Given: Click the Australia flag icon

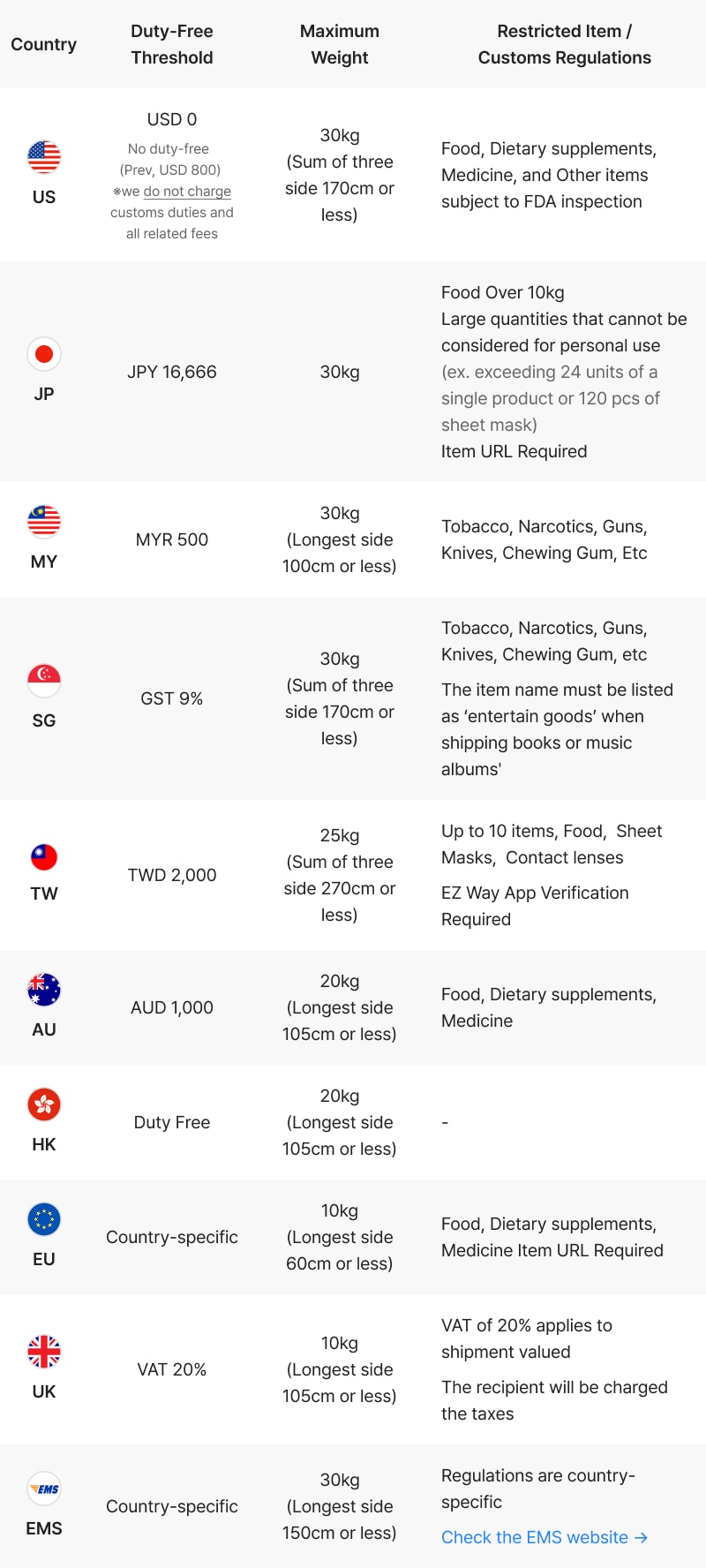Looking at the screenshot, I should [x=44, y=990].
